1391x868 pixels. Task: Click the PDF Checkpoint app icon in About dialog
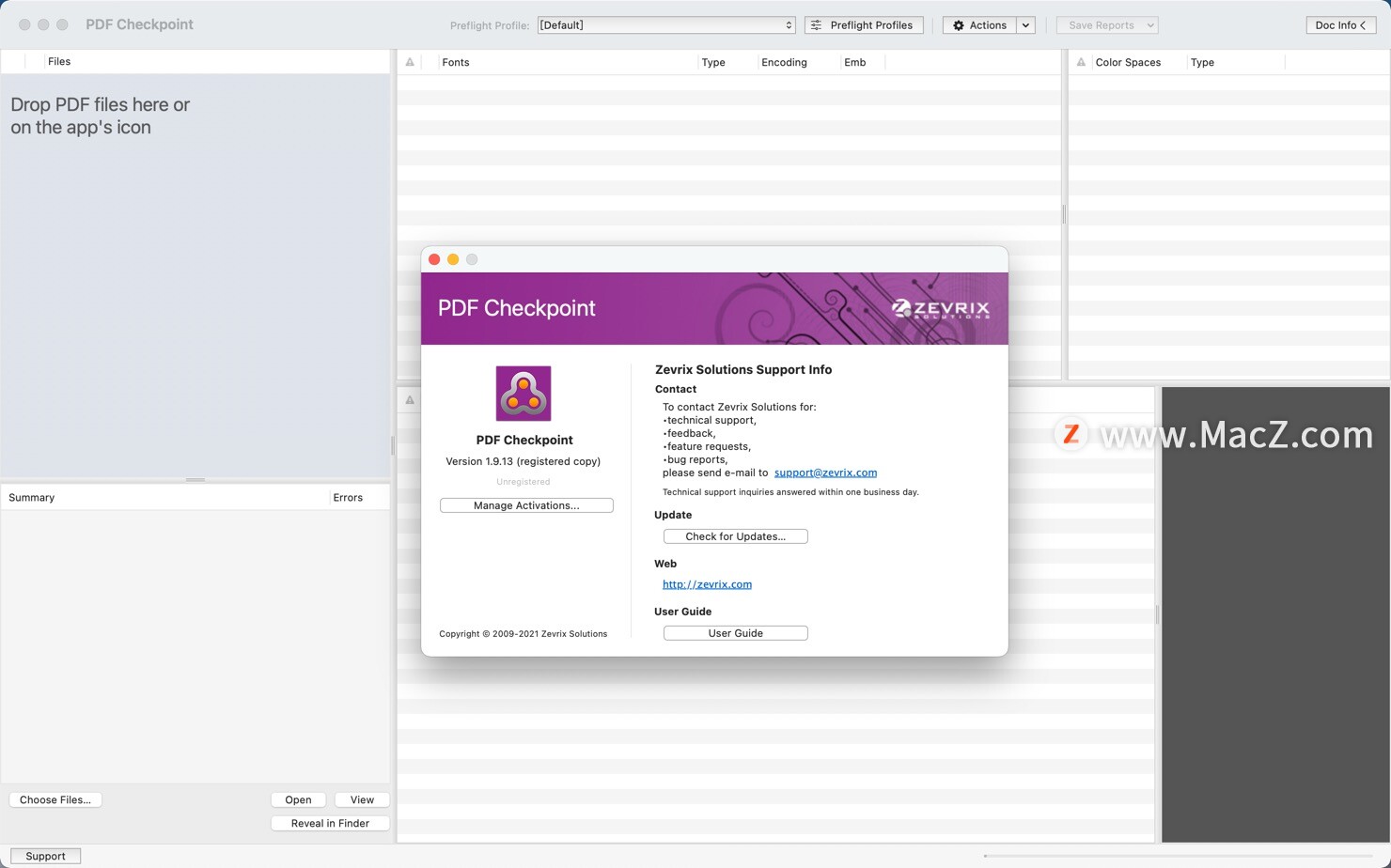(x=524, y=394)
